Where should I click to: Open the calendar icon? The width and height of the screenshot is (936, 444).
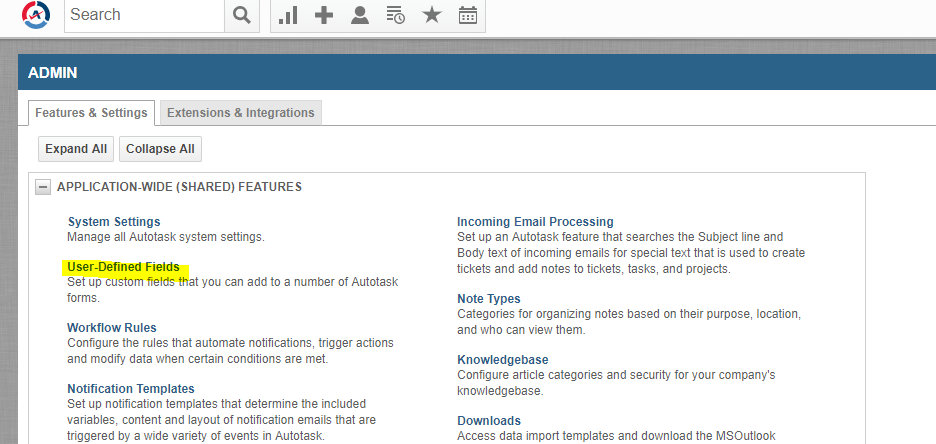pos(468,15)
